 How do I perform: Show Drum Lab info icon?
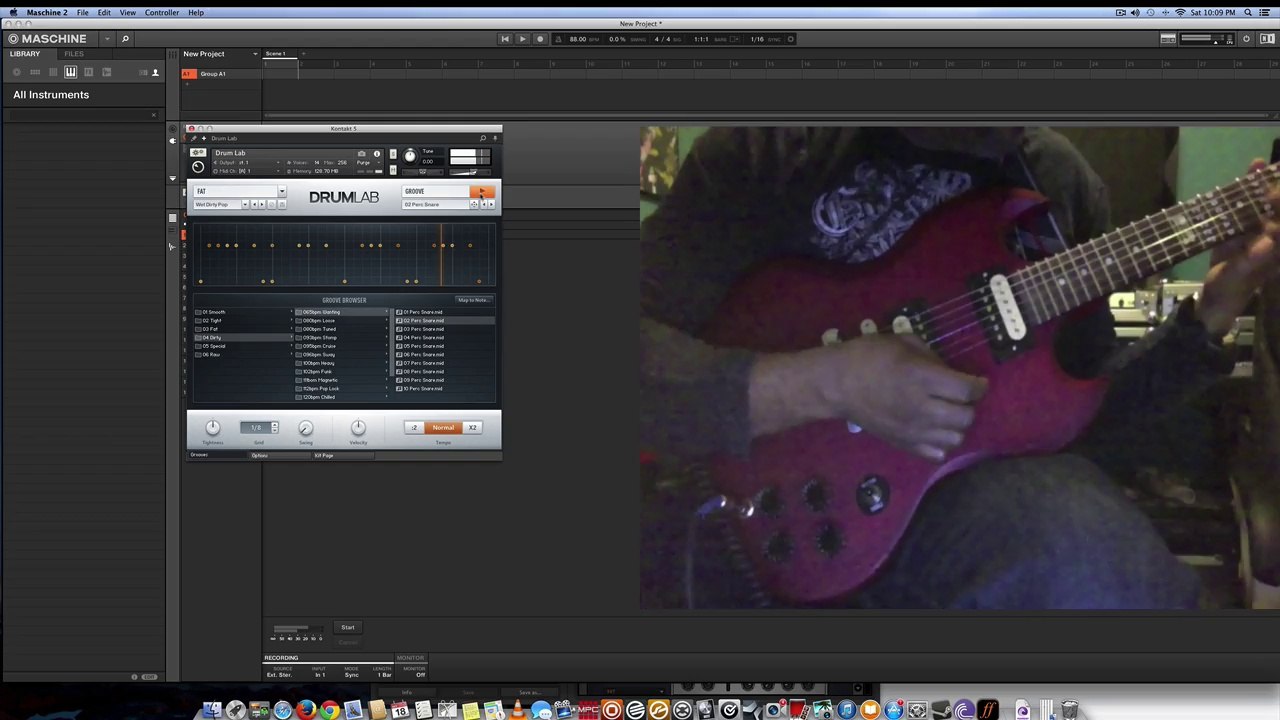[377, 154]
